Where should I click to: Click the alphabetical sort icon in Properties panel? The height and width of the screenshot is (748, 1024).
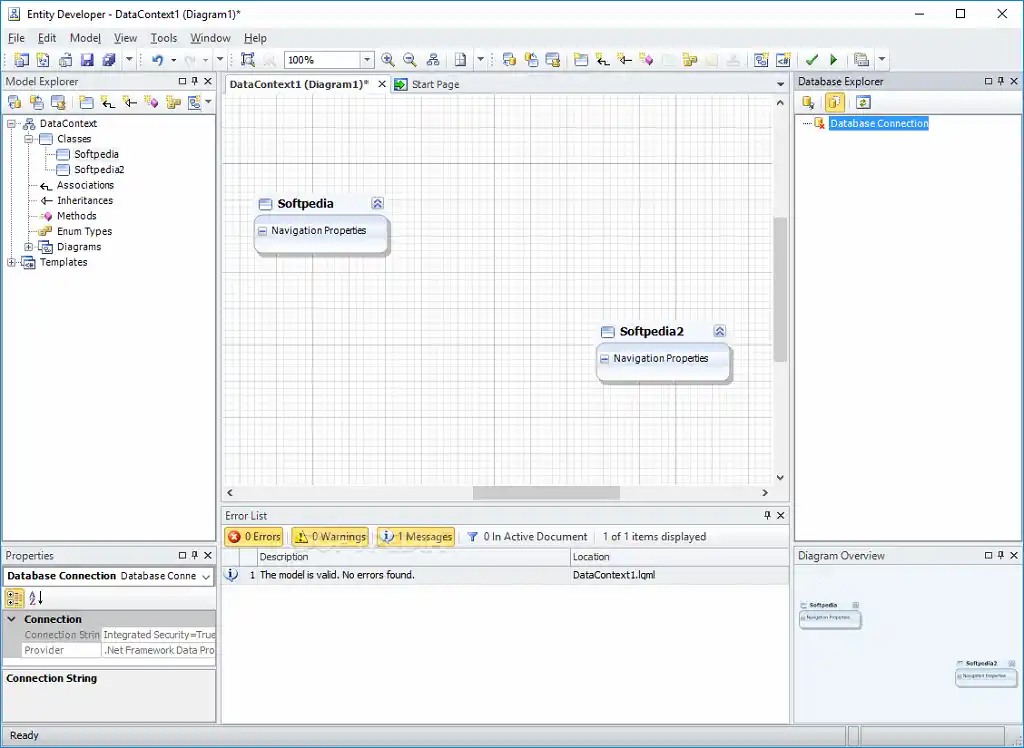(34, 598)
